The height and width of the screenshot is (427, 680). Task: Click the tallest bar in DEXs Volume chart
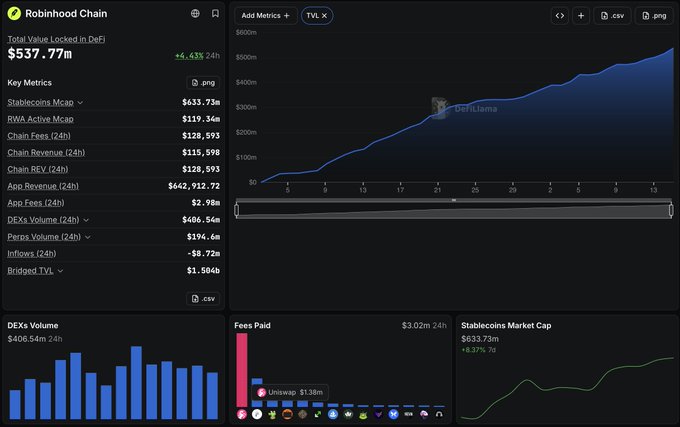pyautogui.click(x=136, y=383)
